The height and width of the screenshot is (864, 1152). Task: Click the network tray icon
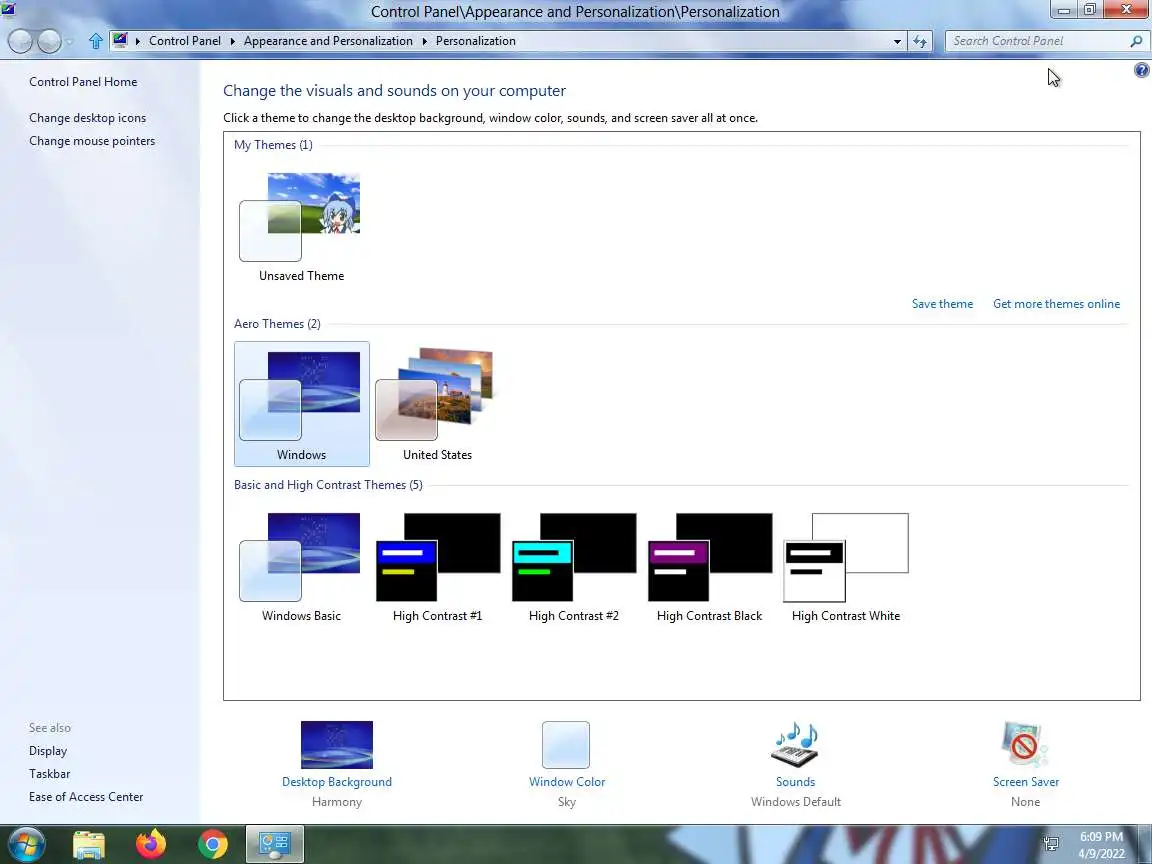pos(1051,843)
